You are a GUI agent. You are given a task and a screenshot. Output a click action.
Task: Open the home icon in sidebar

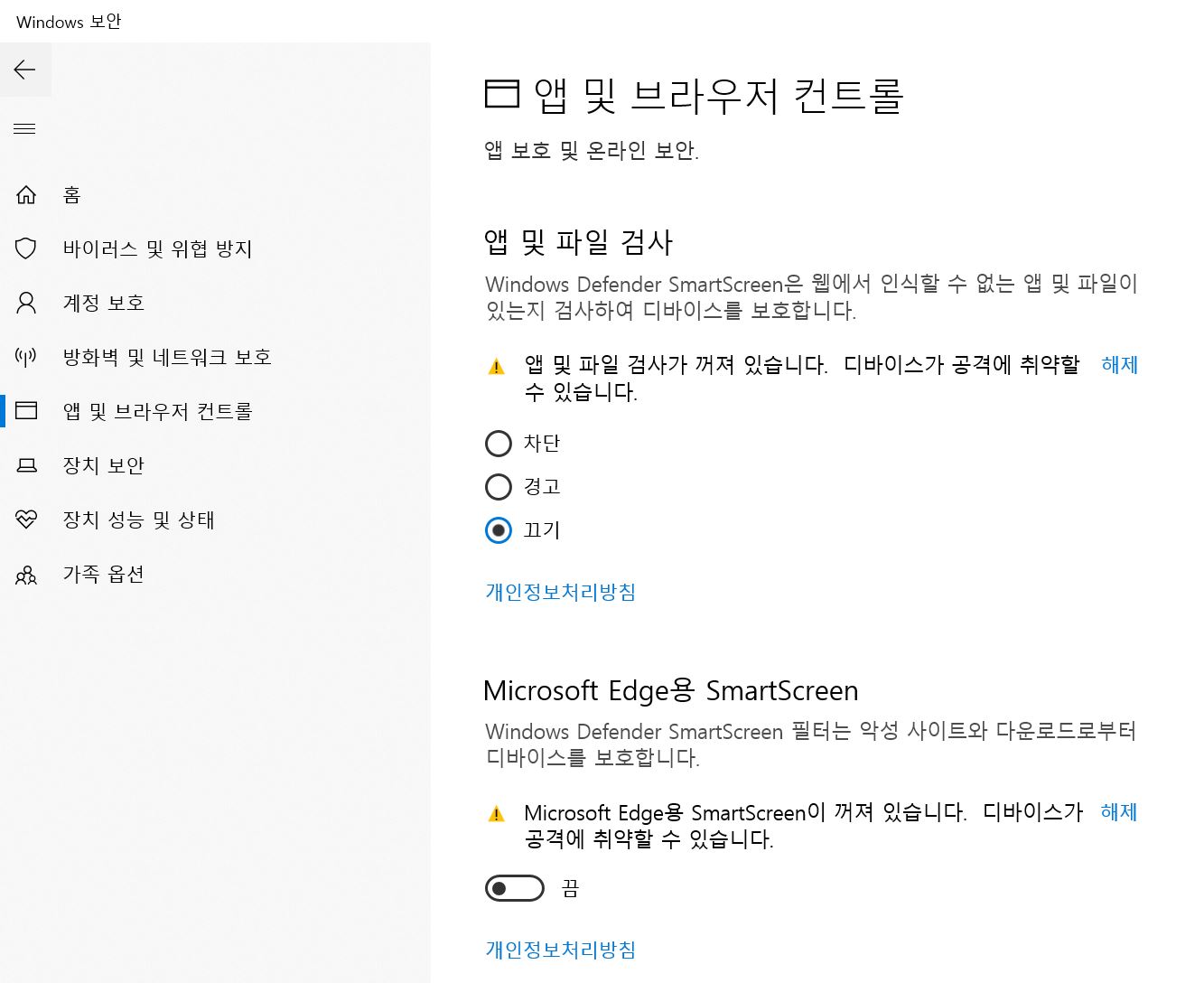click(x=26, y=194)
